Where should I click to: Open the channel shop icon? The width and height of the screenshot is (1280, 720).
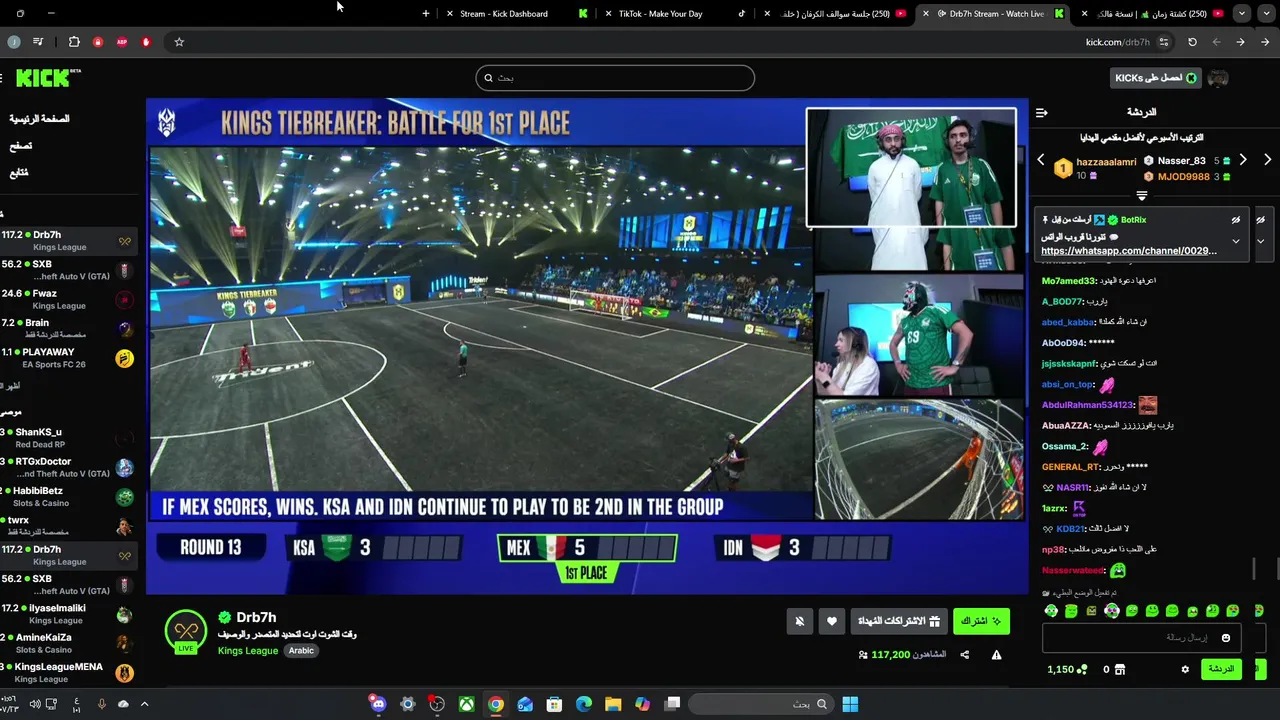pyautogui.click(x=1120, y=669)
